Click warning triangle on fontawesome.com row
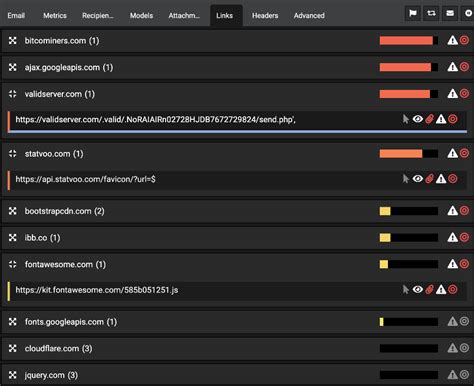474x386 pixels. [x=452, y=264]
